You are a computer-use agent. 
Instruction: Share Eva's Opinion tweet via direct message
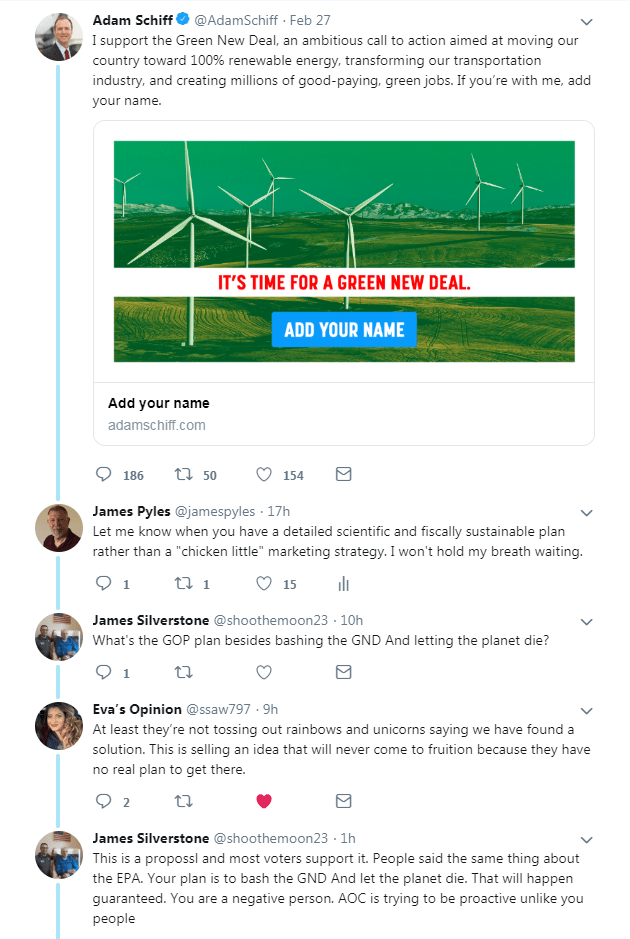[343, 801]
